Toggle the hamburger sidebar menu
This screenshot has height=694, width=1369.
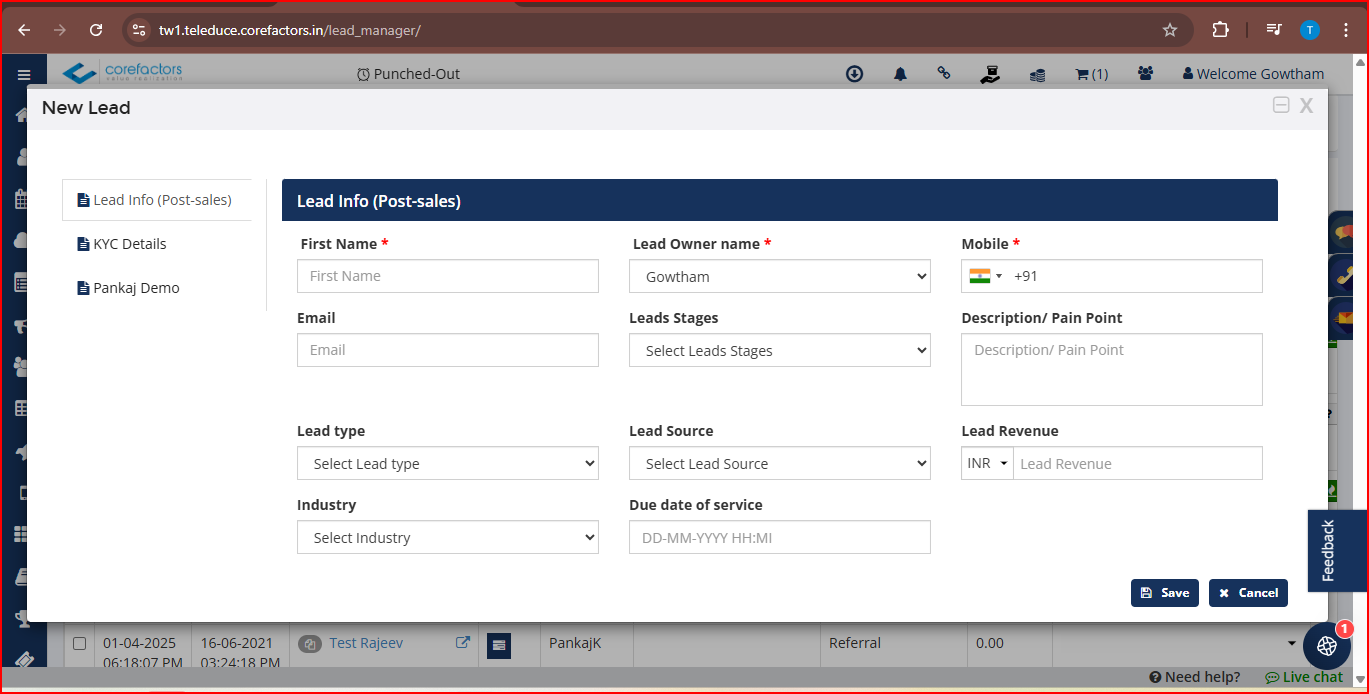[x=24, y=75]
